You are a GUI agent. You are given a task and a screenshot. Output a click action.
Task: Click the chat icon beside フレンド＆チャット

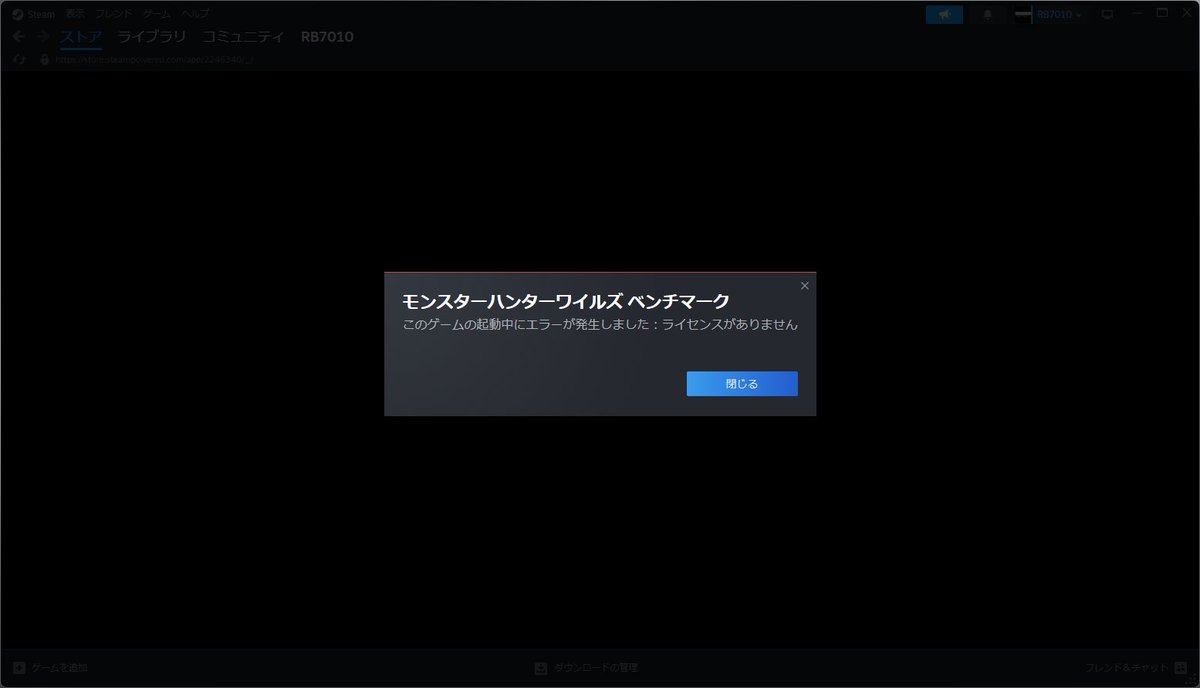pos(1179,667)
